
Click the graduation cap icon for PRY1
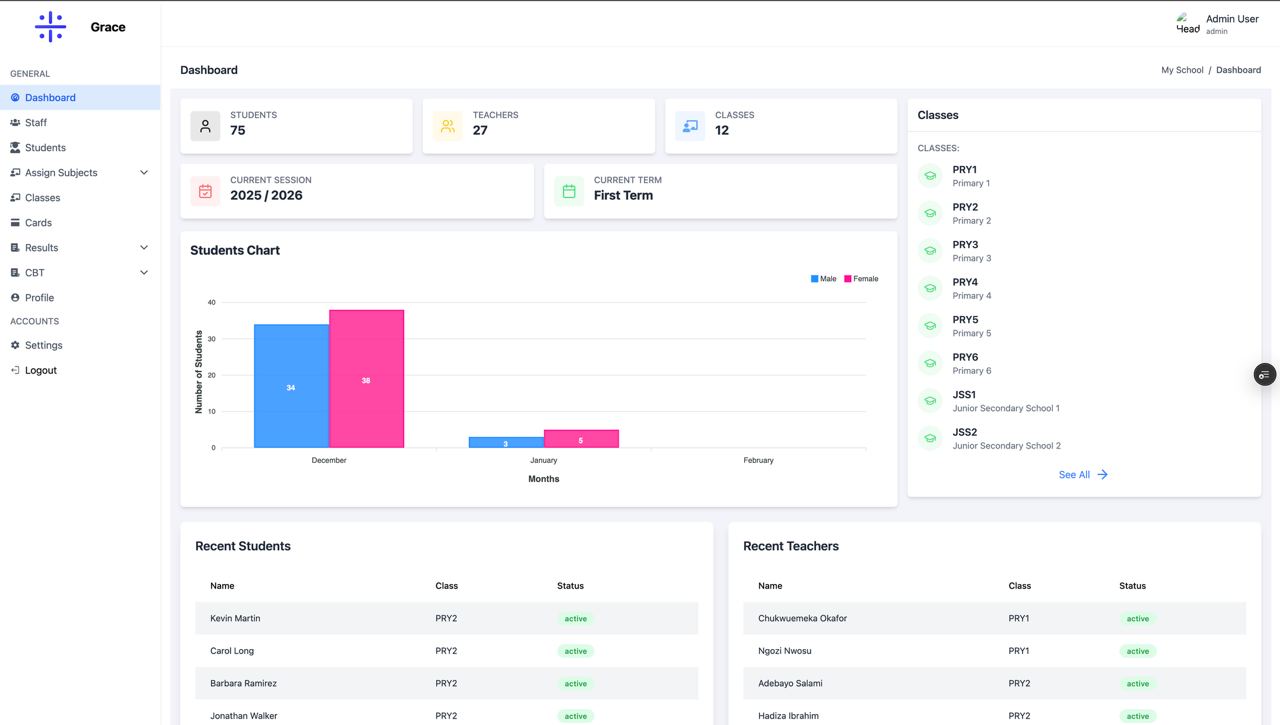click(x=930, y=176)
